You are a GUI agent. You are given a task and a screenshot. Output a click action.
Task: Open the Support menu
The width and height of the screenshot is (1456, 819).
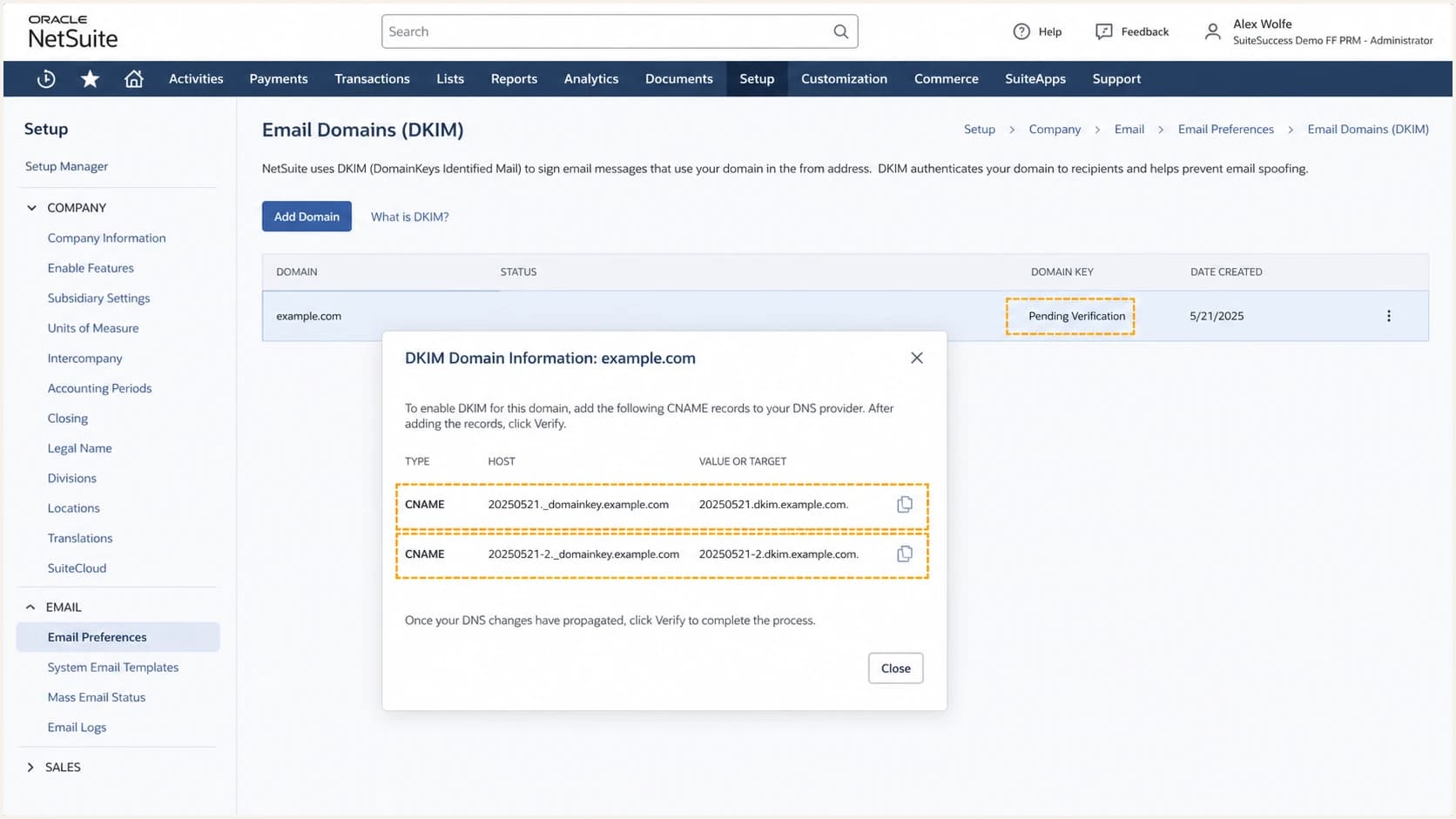[x=1116, y=79]
